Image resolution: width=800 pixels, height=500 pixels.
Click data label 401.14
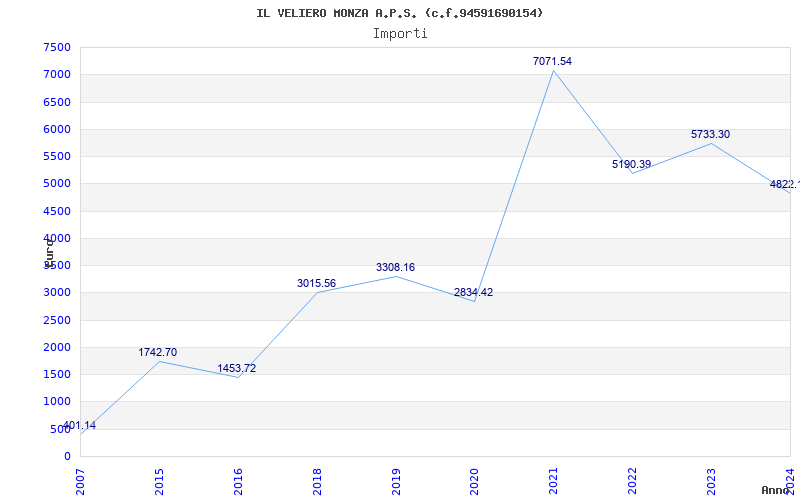click(x=79, y=426)
